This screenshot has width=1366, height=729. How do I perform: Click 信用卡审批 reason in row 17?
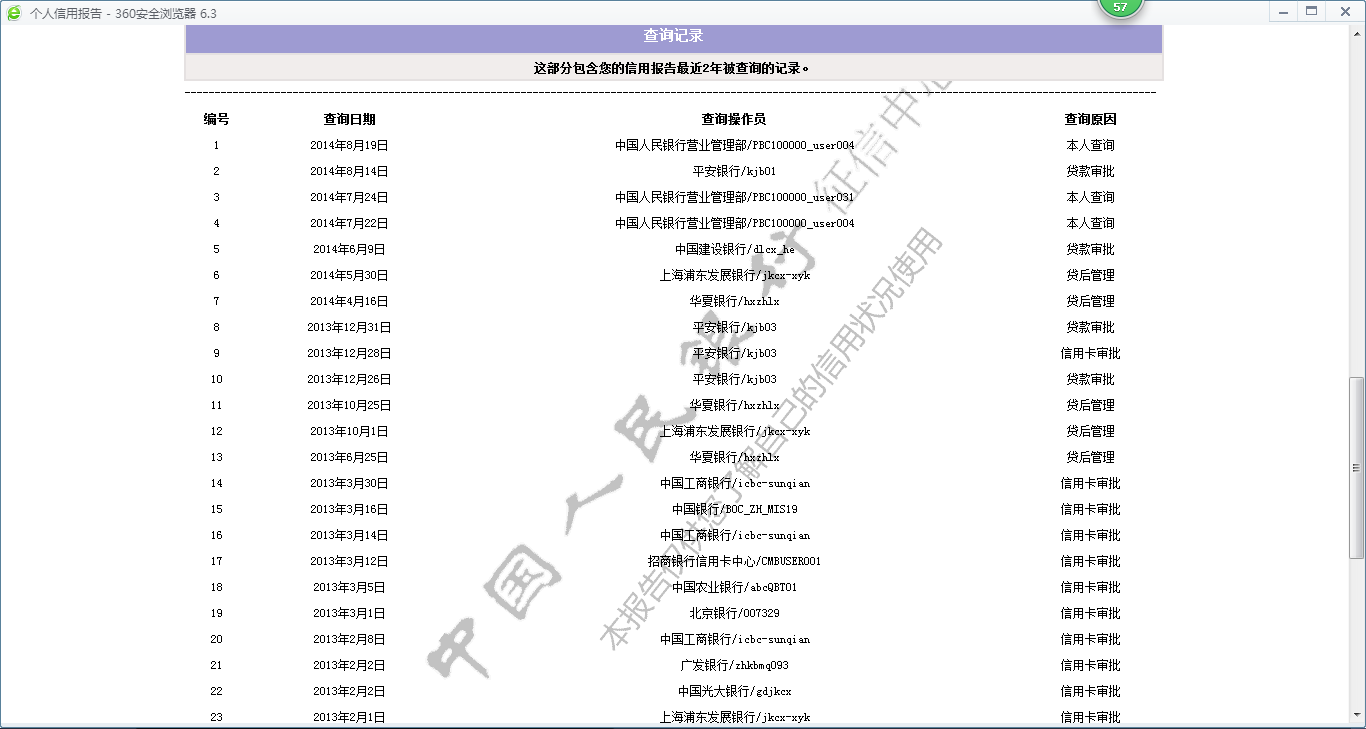(x=1090, y=561)
